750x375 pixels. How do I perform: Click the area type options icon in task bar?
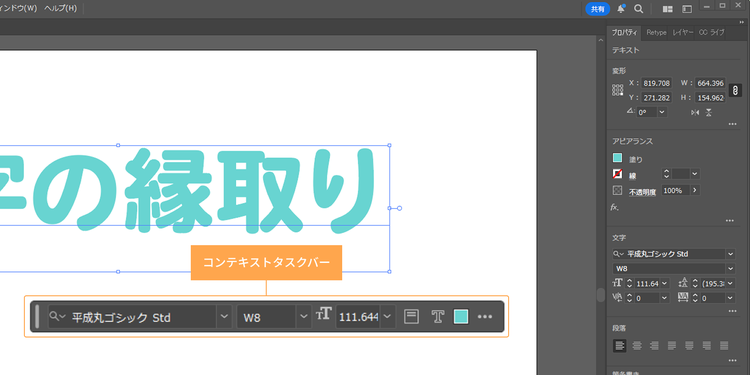pos(411,317)
